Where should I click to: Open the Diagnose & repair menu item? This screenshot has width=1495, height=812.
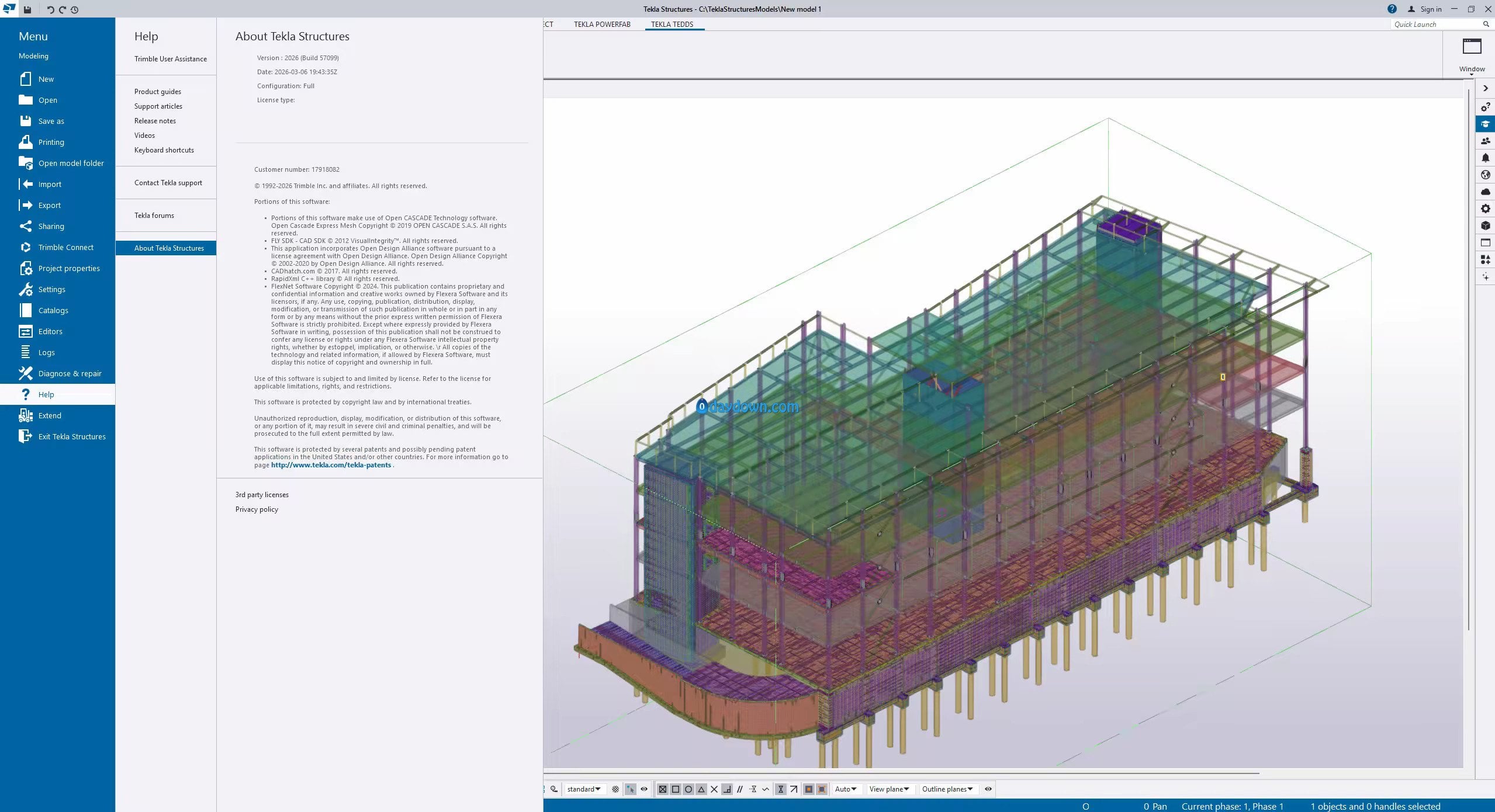(x=69, y=373)
